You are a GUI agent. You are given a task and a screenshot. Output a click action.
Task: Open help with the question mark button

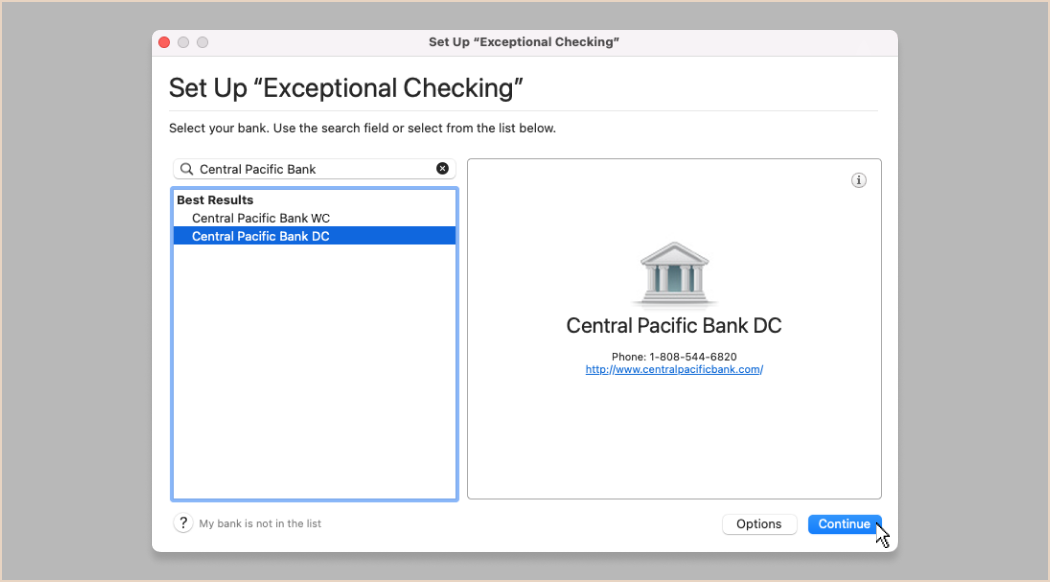(x=183, y=523)
